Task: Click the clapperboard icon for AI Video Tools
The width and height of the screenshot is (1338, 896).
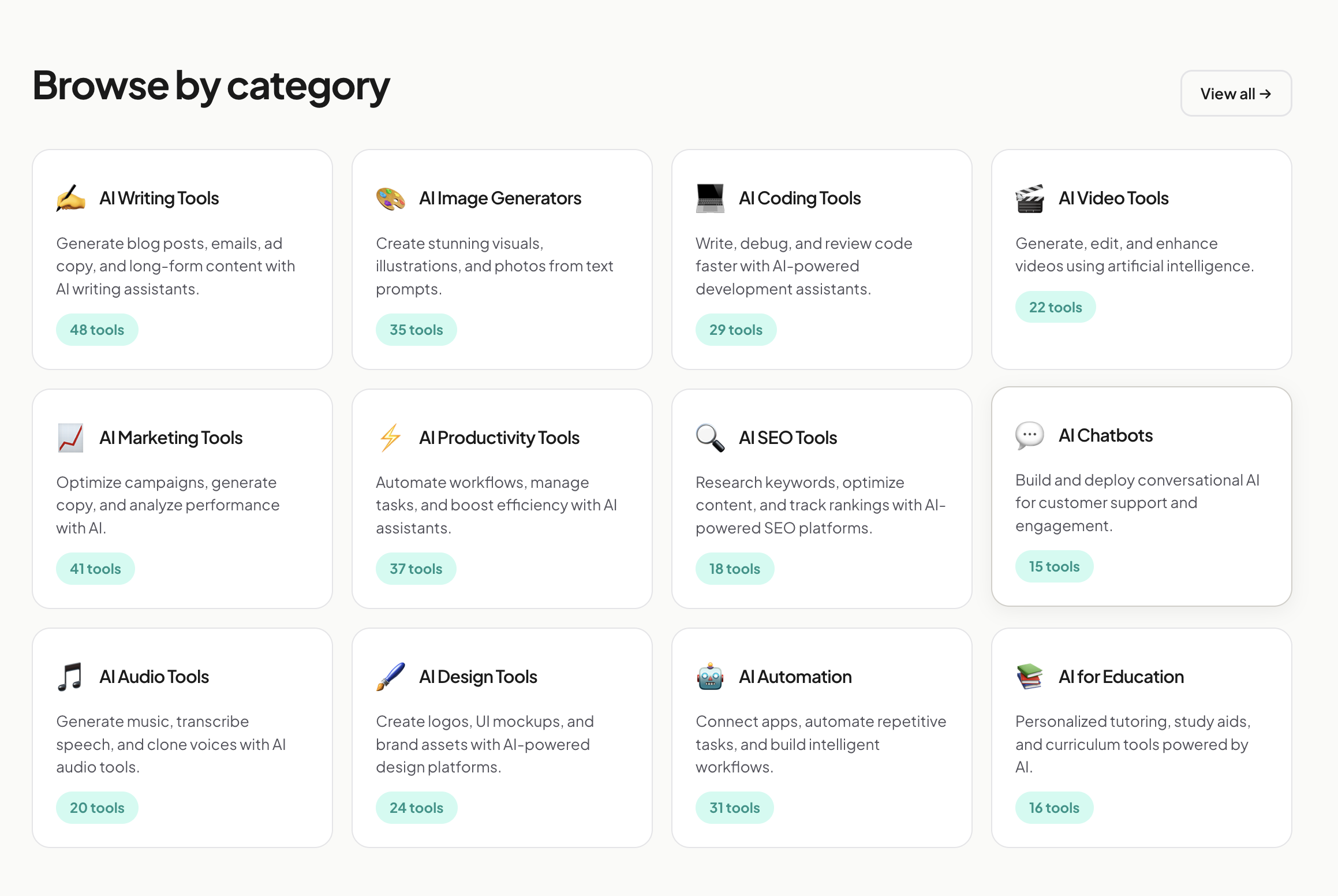Action: coord(1030,198)
